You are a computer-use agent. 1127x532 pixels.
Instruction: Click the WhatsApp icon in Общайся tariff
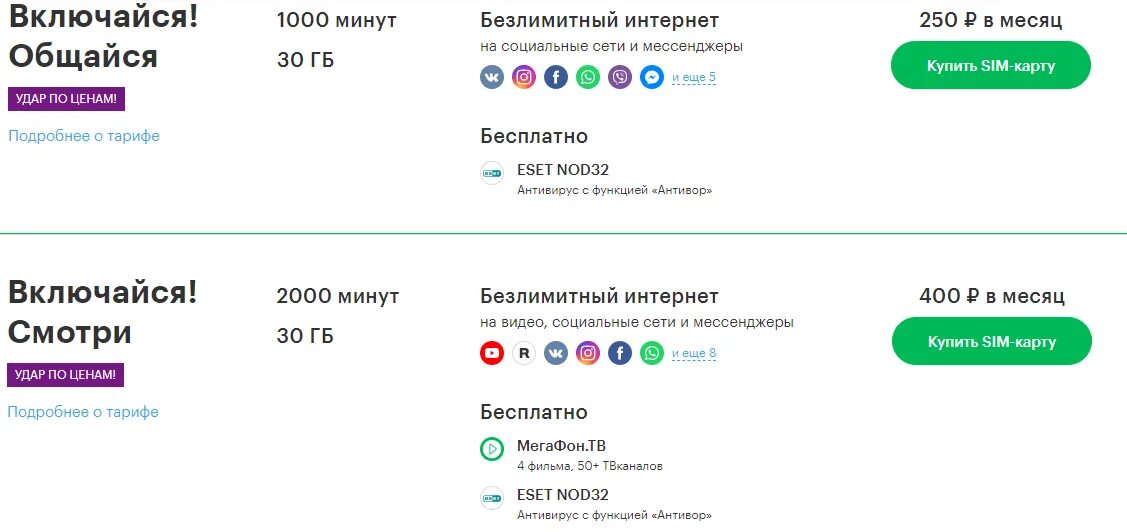pyautogui.click(x=588, y=78)
